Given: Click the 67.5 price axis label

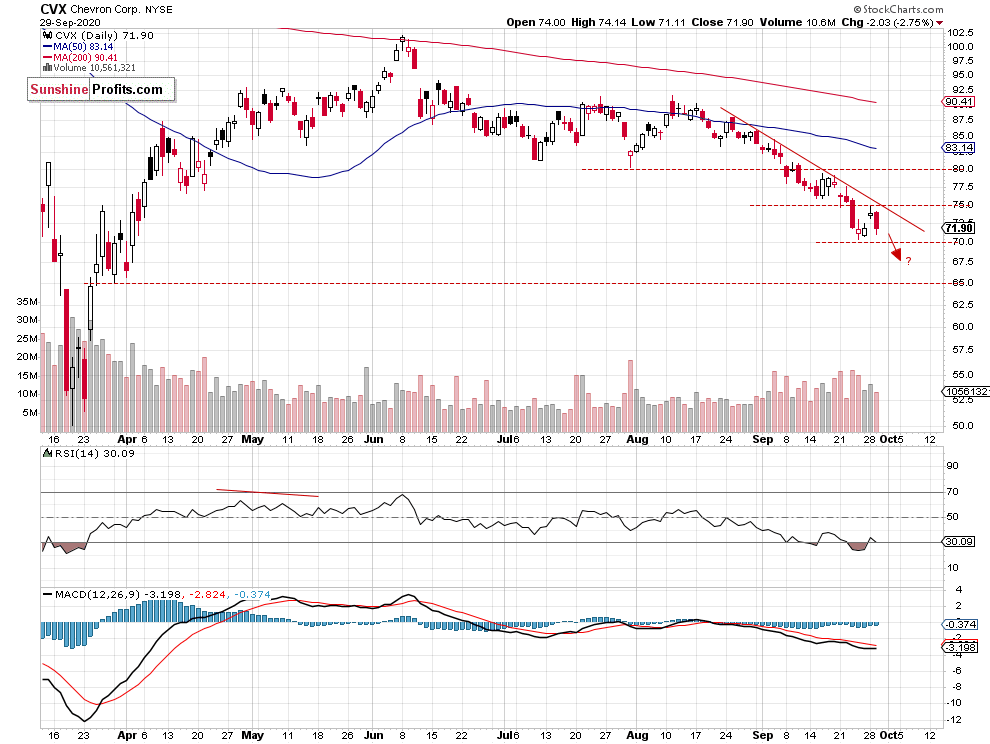Looking at the screenshot, I should coord(962,261).
